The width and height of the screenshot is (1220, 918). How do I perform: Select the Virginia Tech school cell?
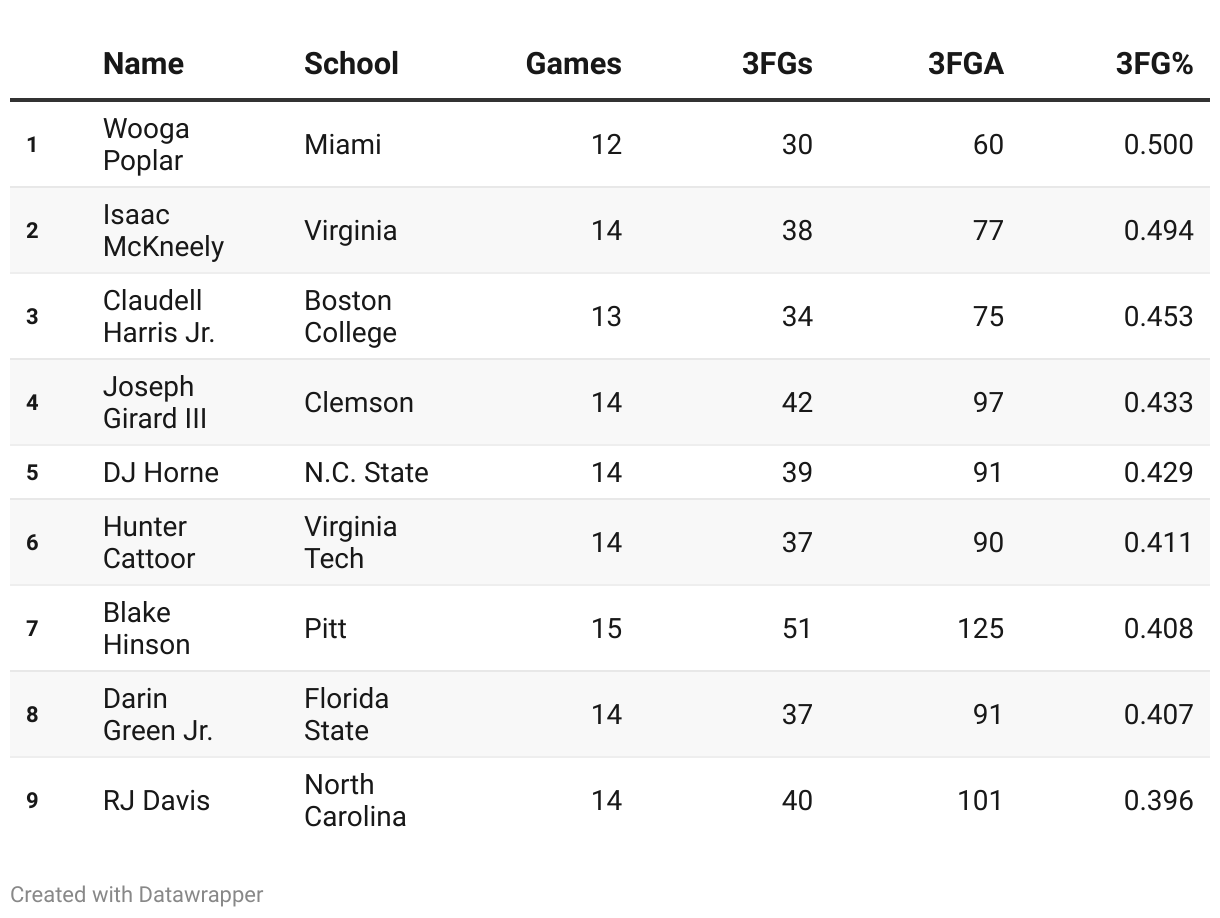pyautogui.click(x=350, y=542)
